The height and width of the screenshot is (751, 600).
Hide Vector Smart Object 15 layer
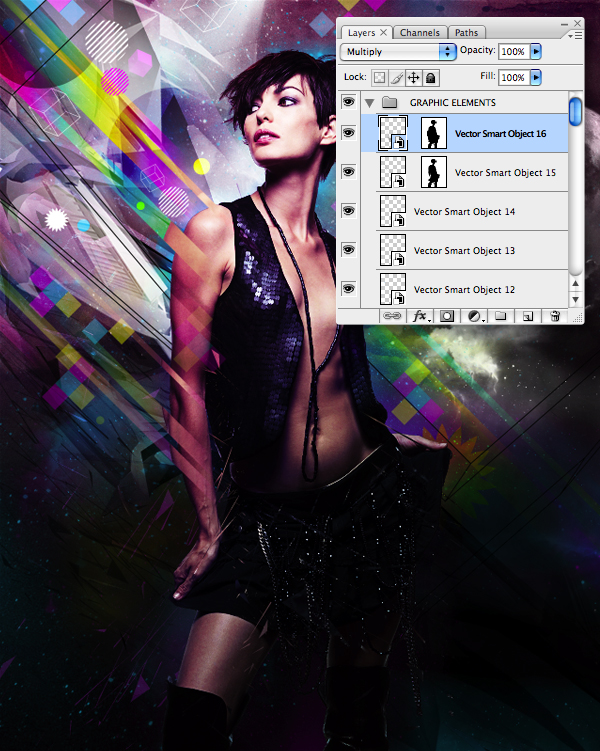[349, 171]
